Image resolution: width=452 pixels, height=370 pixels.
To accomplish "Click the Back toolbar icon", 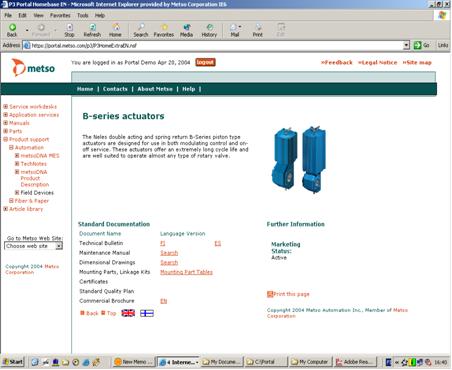I will click(x=12, y=27).
